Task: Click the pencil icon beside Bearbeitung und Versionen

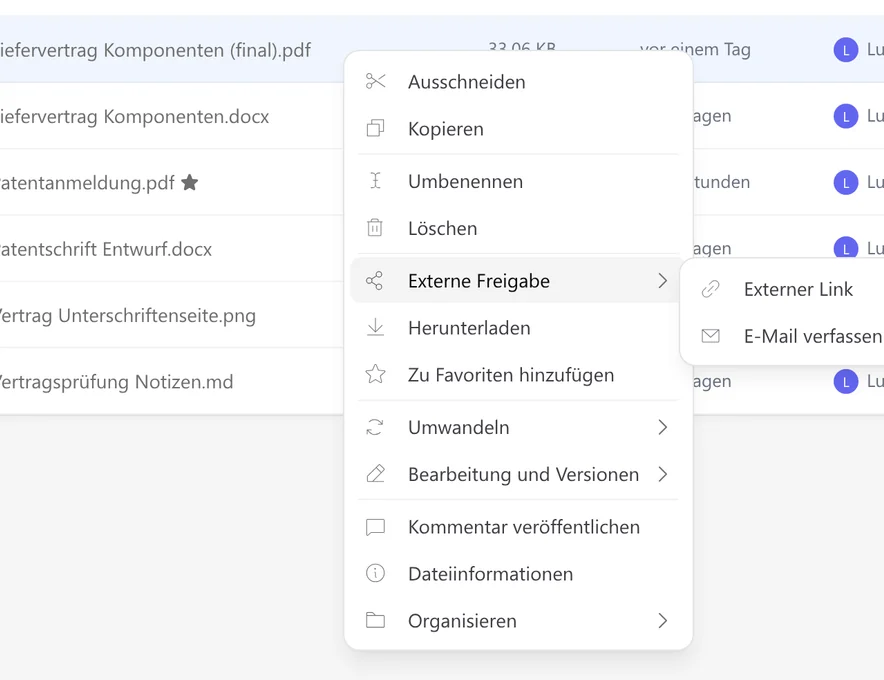Action: click(375, 474)
